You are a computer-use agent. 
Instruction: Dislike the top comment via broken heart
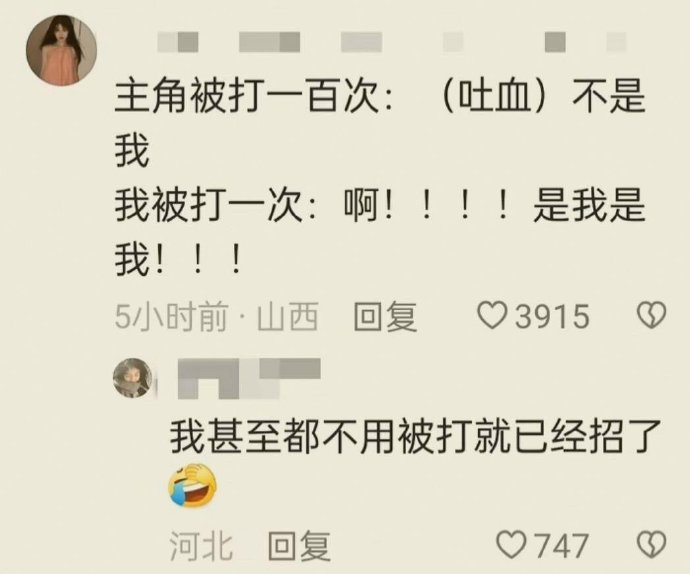coord(652,315)
